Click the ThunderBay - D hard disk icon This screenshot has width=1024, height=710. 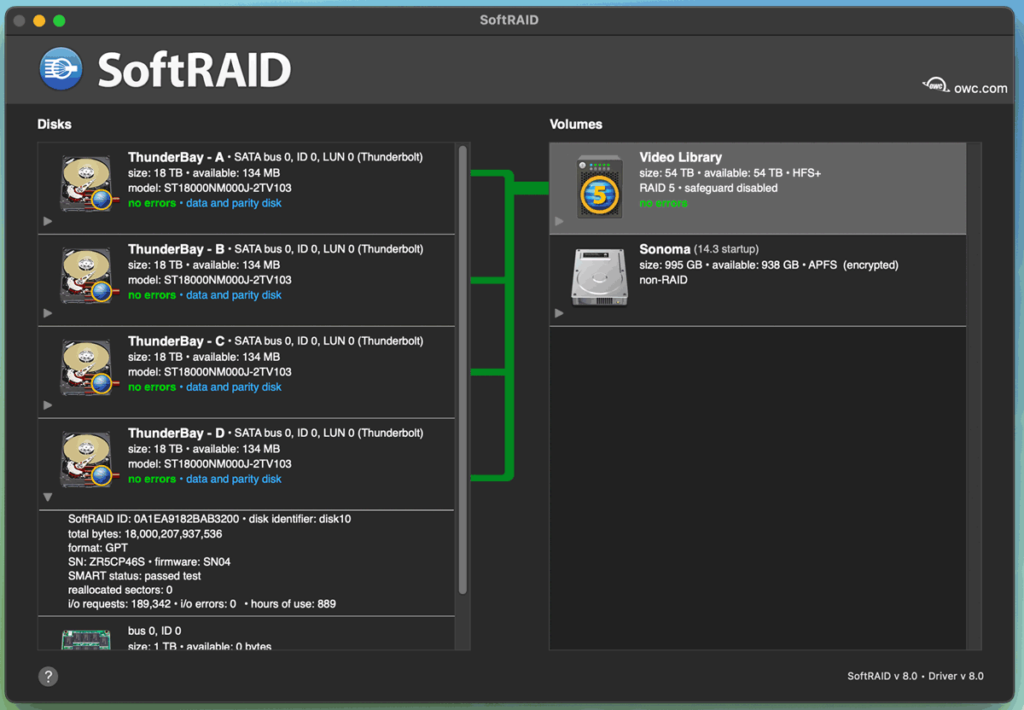pos(85,459)
